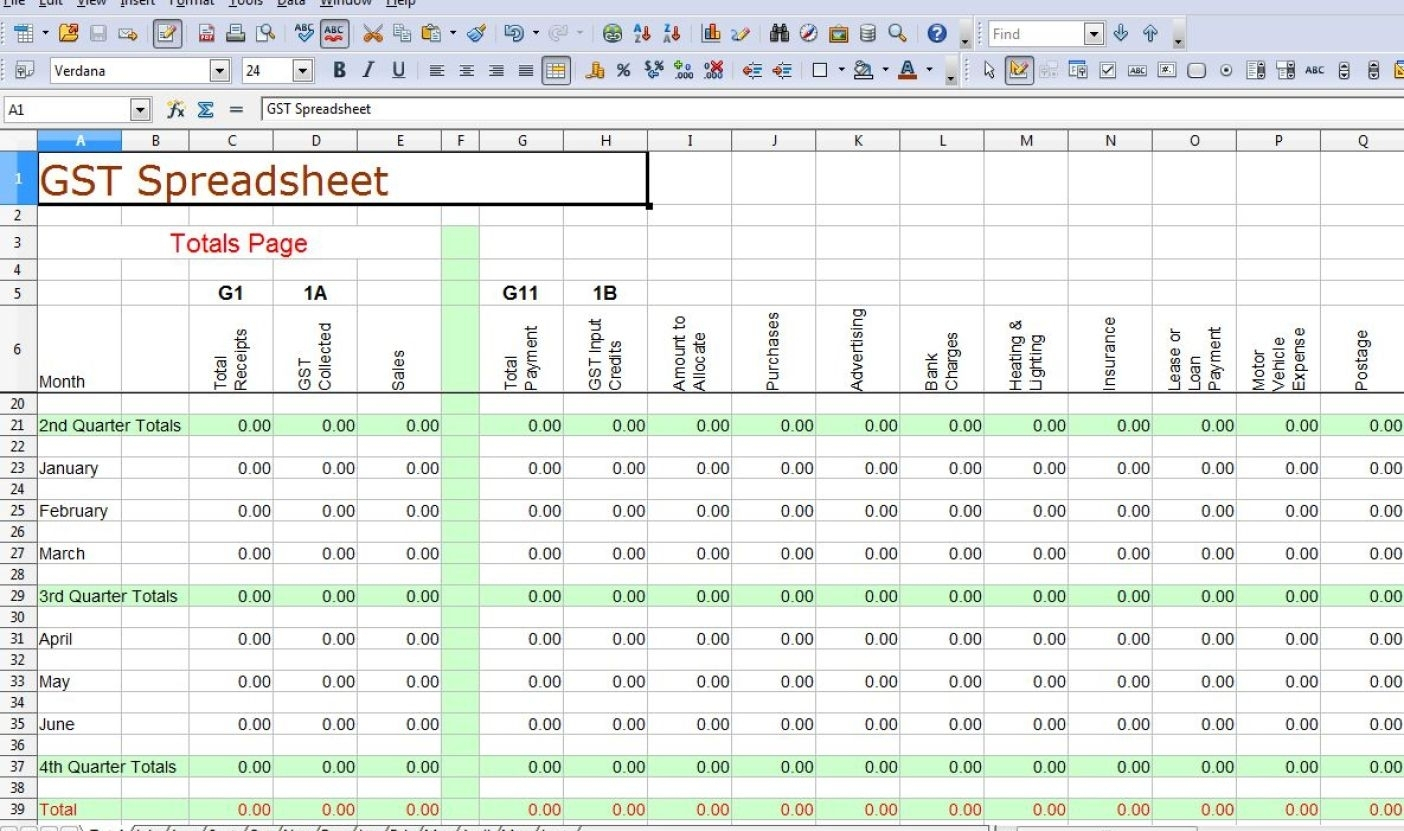Increase cell indent
This screenshot has width=1404, height=831.
click(782, 71)
